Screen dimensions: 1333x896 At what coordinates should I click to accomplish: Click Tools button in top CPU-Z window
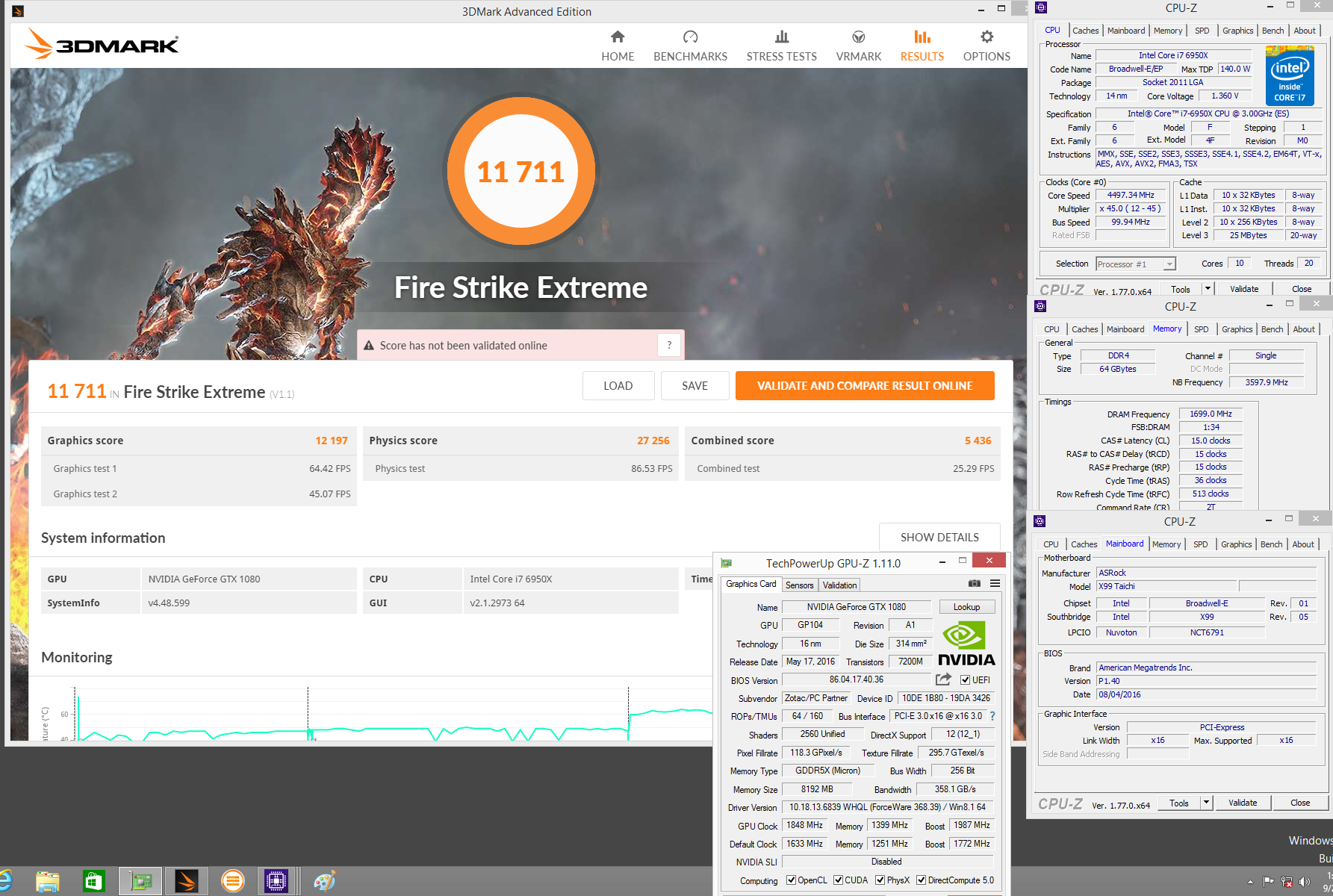tap(1181, 289)
